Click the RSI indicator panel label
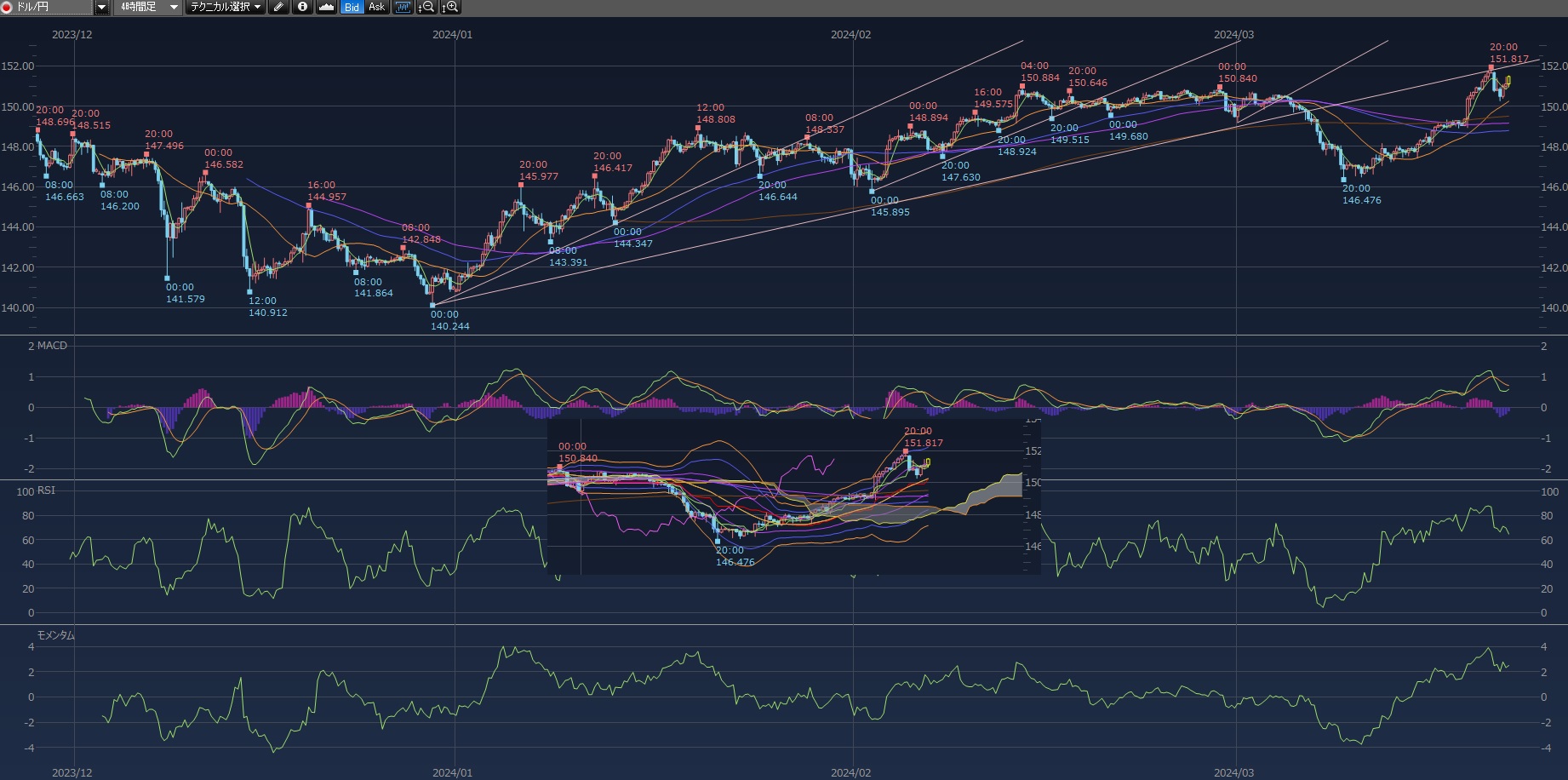Viewport: 1568px width, 780px height. tap(46, 490)
